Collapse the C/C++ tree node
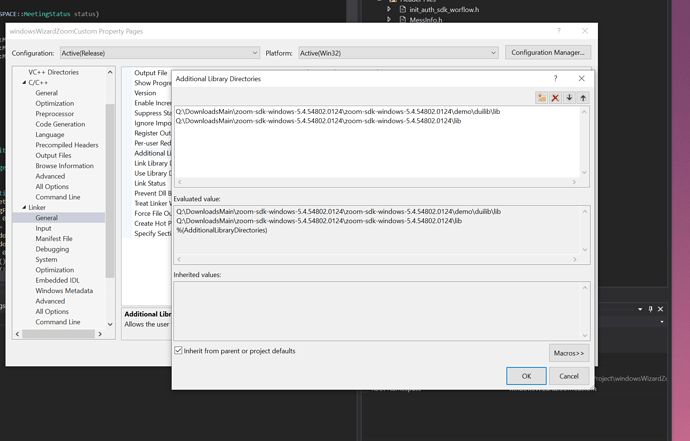 [x=24, y=82]
